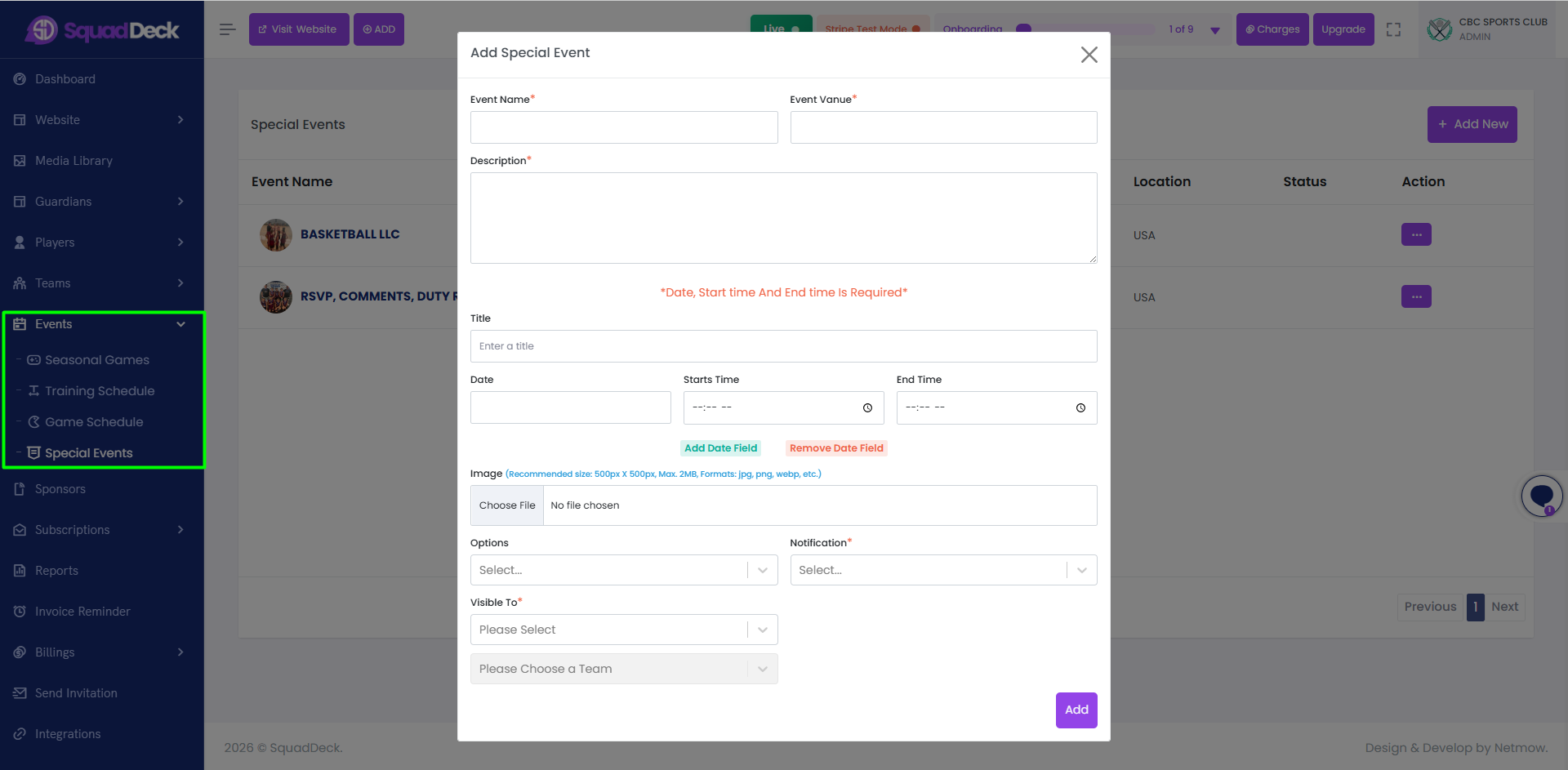
Task: Click the ADD button in top bar
Action: point(379,29)
